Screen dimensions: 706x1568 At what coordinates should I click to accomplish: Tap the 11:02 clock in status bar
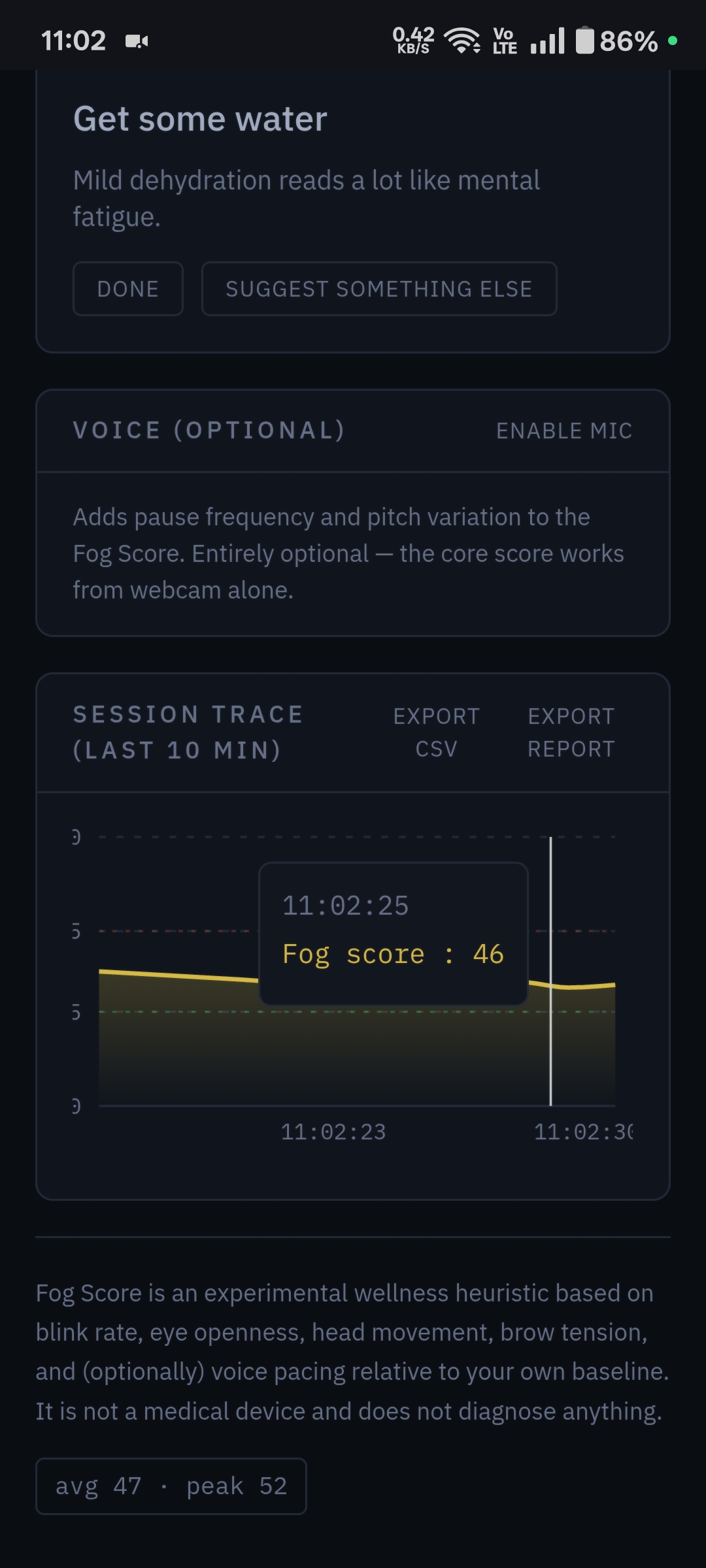73,41
